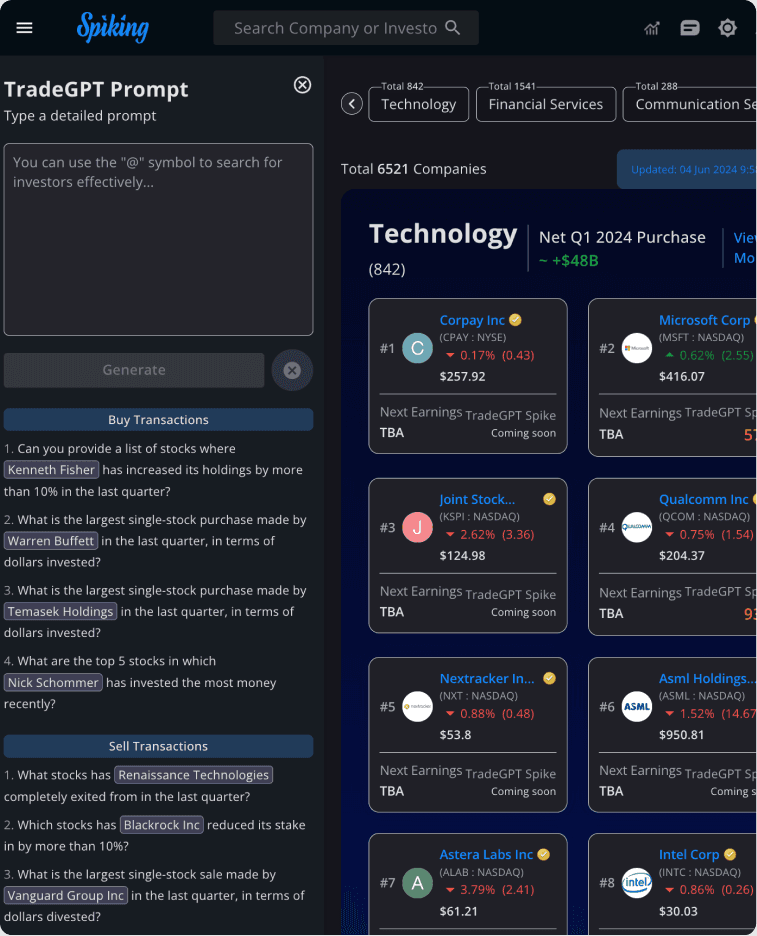Select the Communication Services sector tab
The height and width of the screenshot is (936, 757).
690,104
